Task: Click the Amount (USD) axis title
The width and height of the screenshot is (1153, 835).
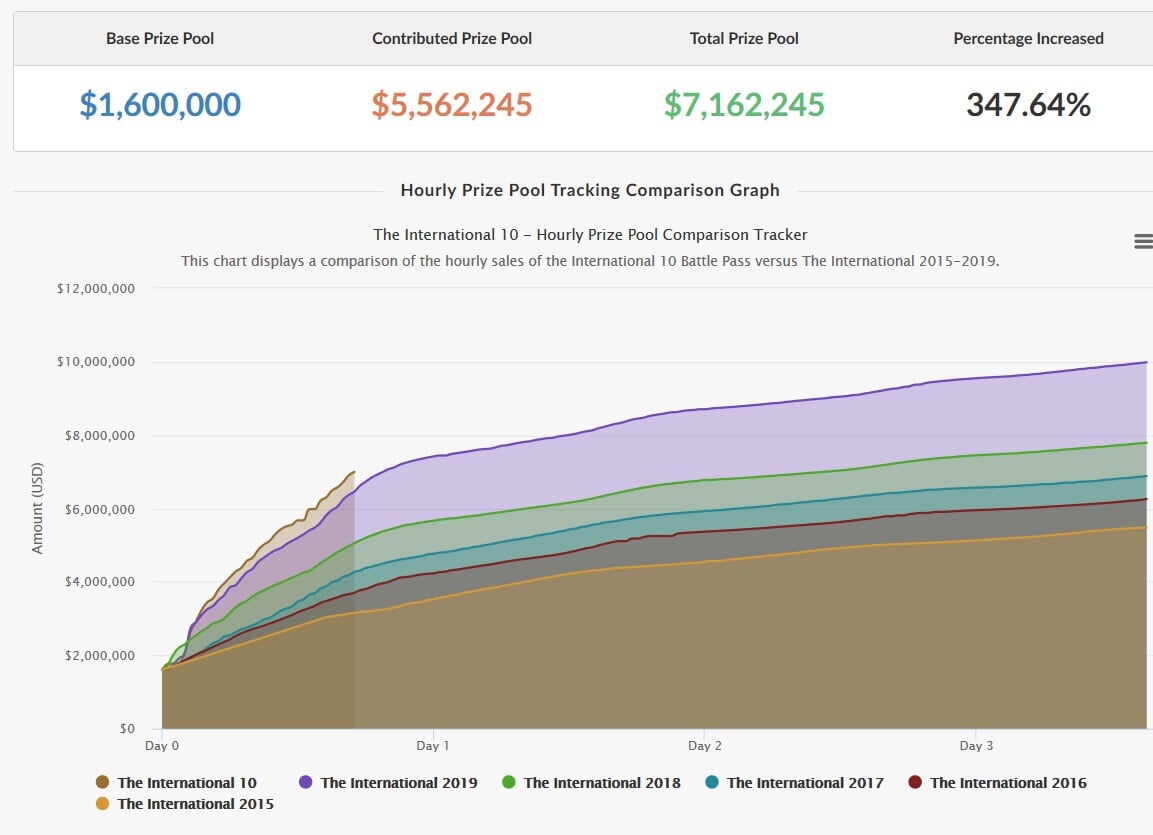Action: click(37, 508)
